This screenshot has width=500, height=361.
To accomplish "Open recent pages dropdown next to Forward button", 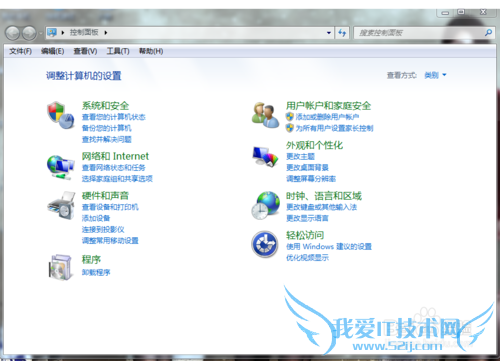I will 40,33.
